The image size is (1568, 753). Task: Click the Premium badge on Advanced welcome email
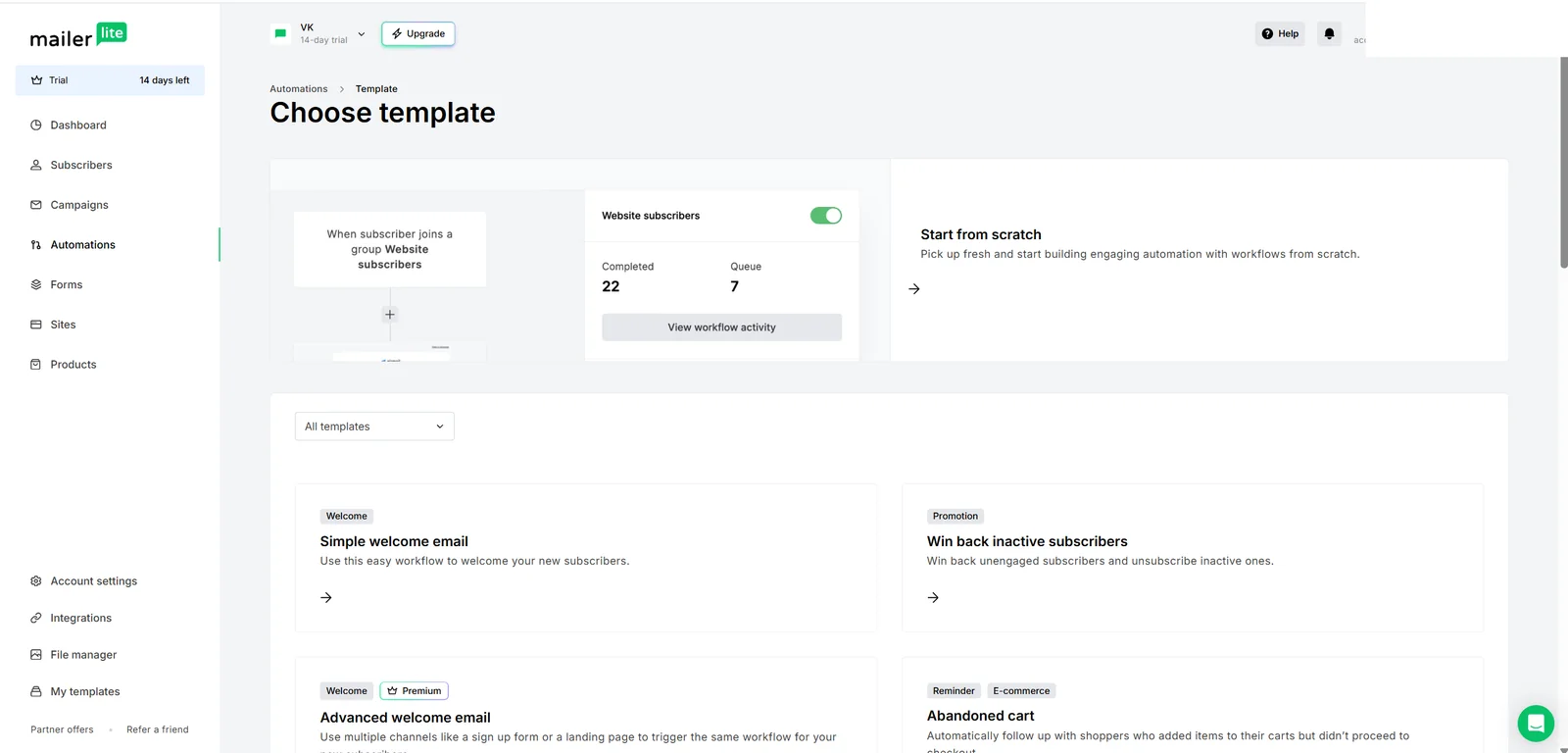pos(414,691)
